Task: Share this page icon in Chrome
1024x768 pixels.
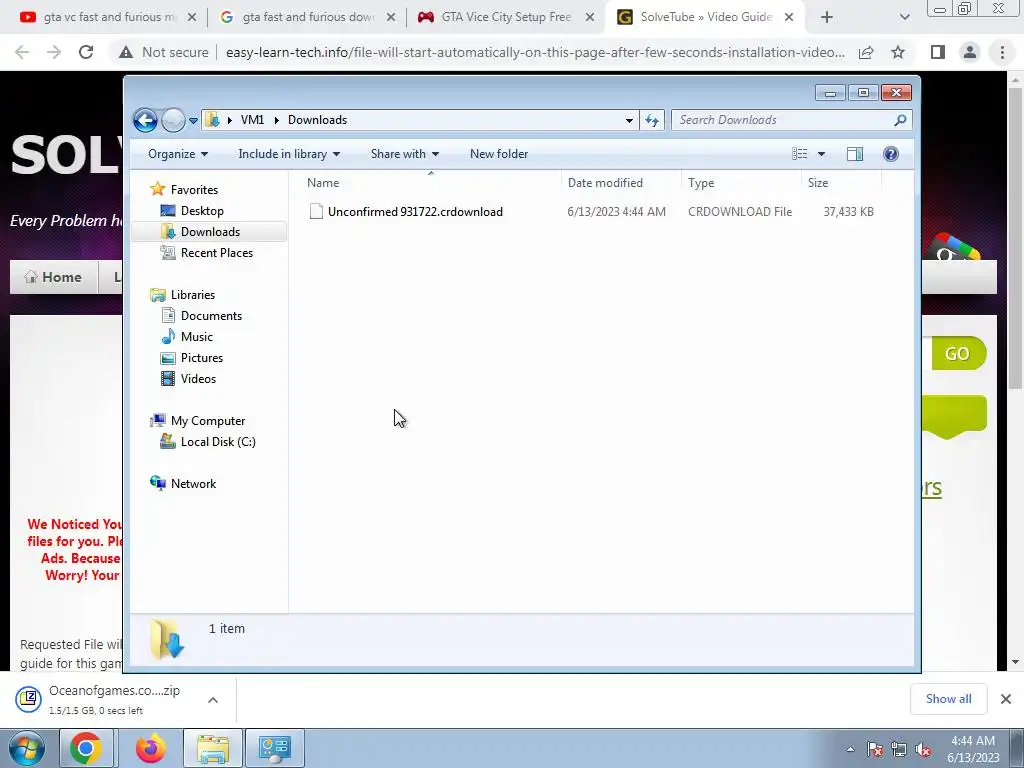Action: [866, 52]
